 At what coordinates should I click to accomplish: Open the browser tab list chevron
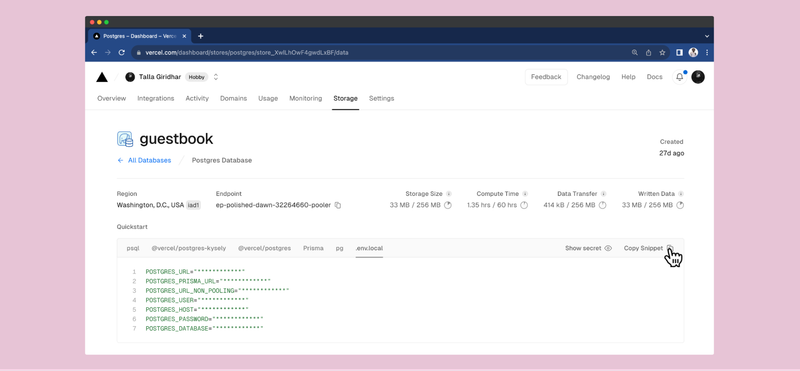[707, 36]
